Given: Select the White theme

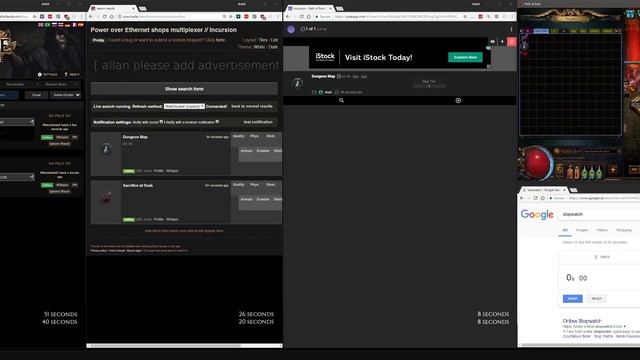Looking at the screenshot, I should click(x=259, y=47).
